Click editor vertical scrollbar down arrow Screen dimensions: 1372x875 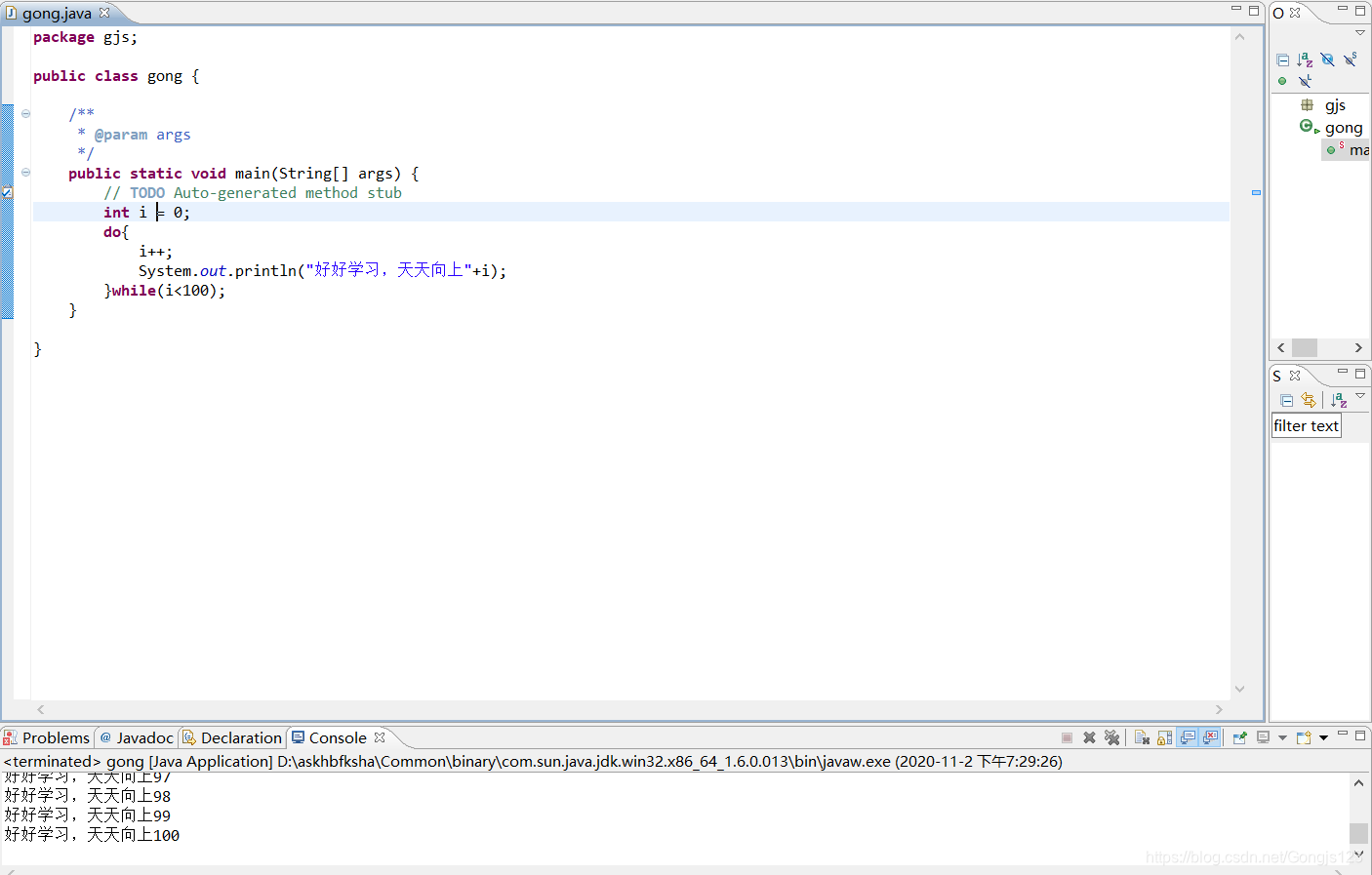coord(1240,689)
